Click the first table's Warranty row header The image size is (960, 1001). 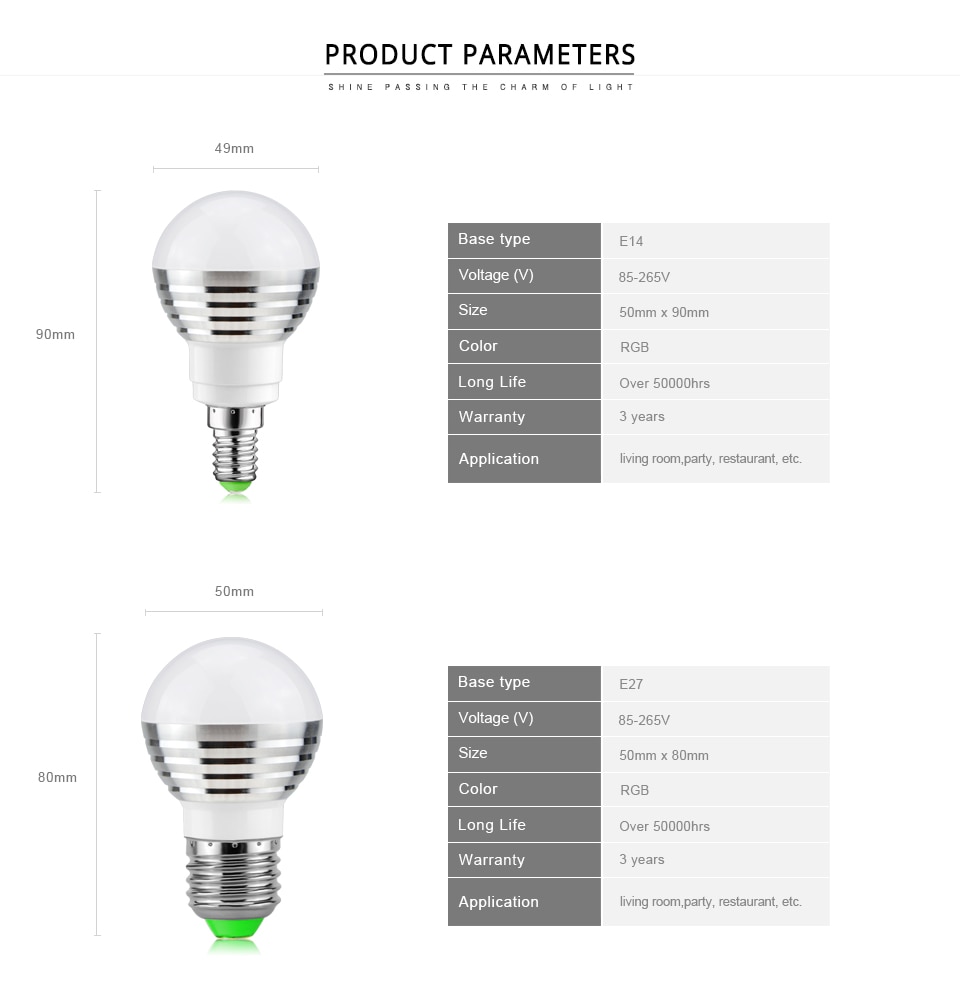pyautogui.click(x=524, y=417)
